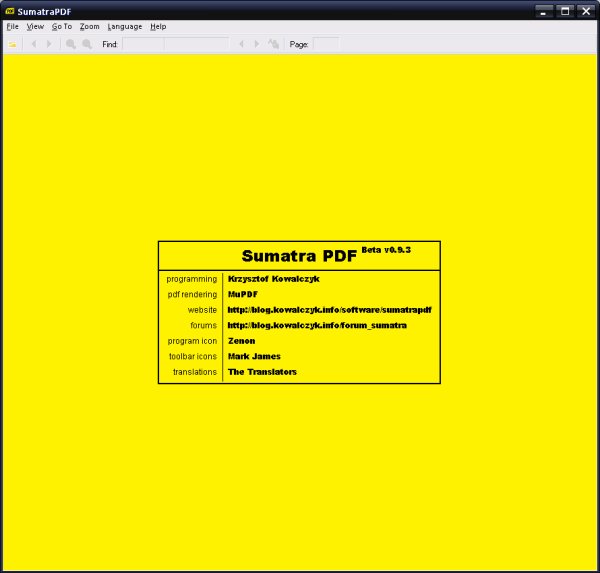
Task: Maximize the SumatraPDF window
Action: [565, 11]
